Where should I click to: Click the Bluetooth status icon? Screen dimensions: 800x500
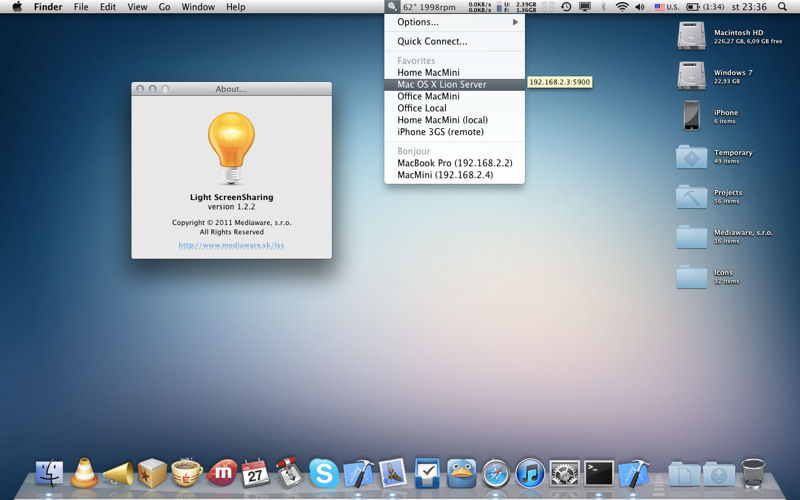tap(603, 7)
